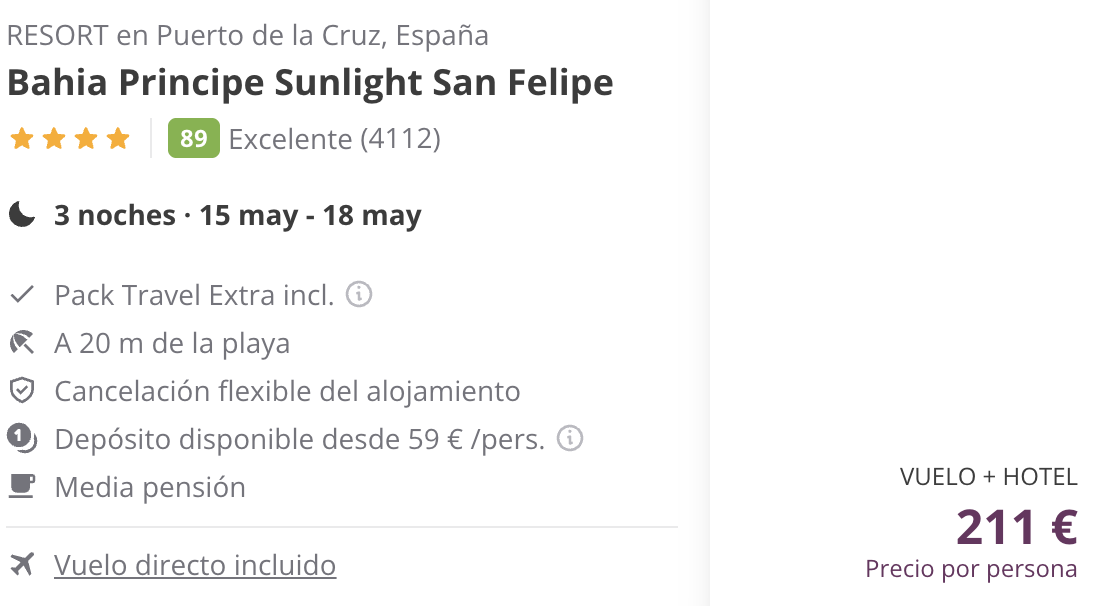Click the Precio por persona text

point(972,569)
